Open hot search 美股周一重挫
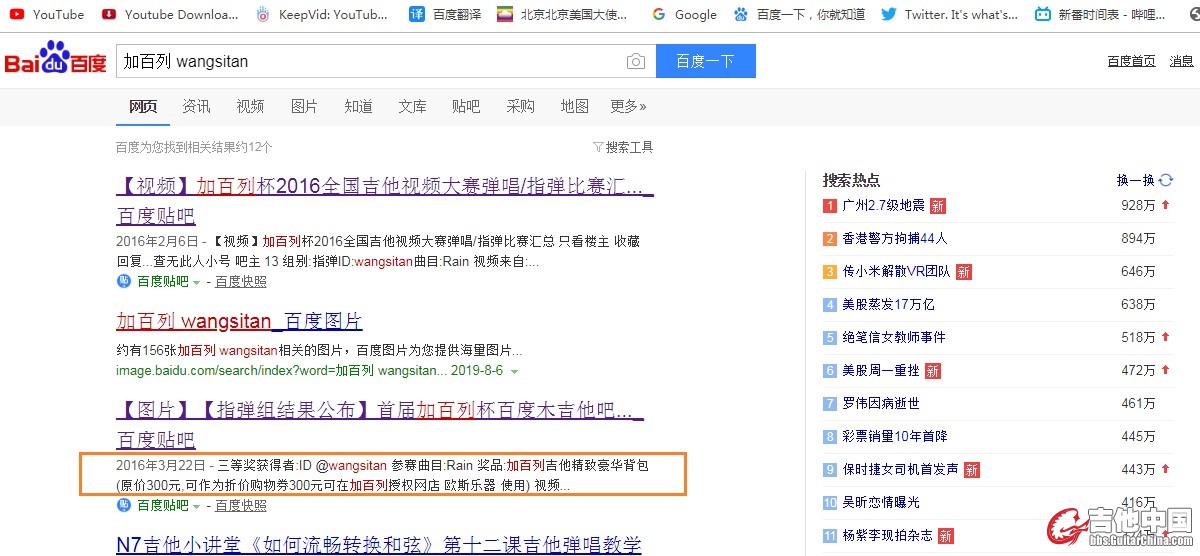 (x=880, y=370)
